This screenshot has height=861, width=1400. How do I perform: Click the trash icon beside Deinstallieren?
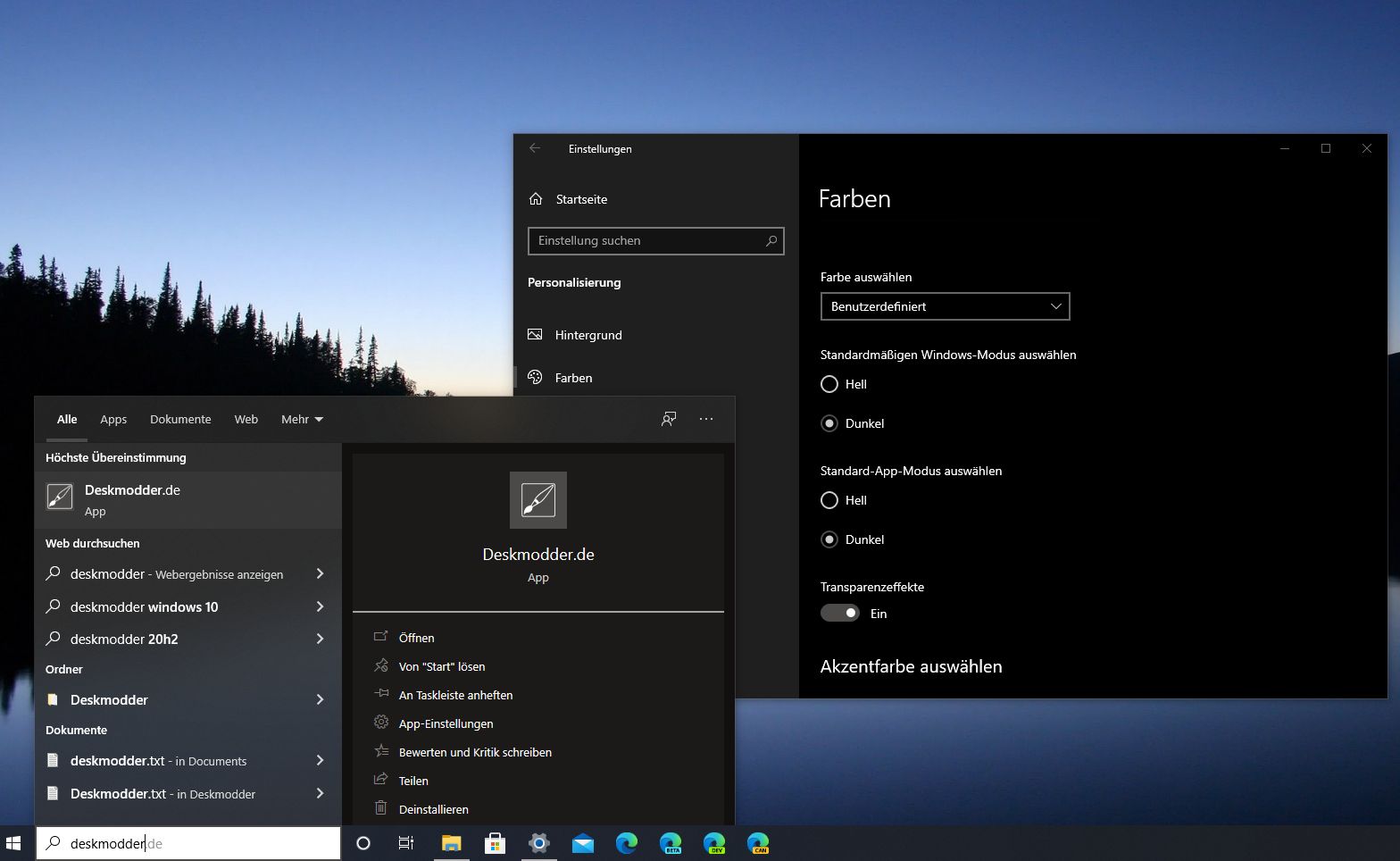click(x=381, y=808)
